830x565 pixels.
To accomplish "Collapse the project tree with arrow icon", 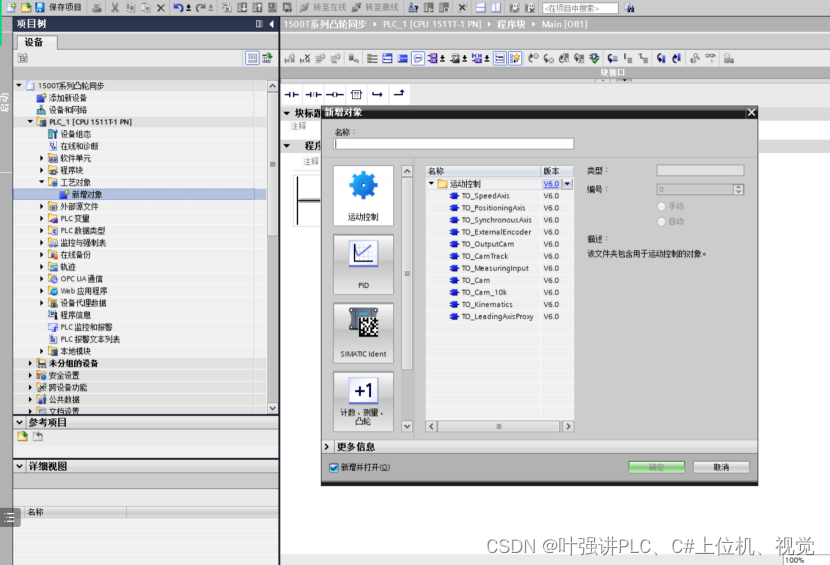I will [272, 24].
